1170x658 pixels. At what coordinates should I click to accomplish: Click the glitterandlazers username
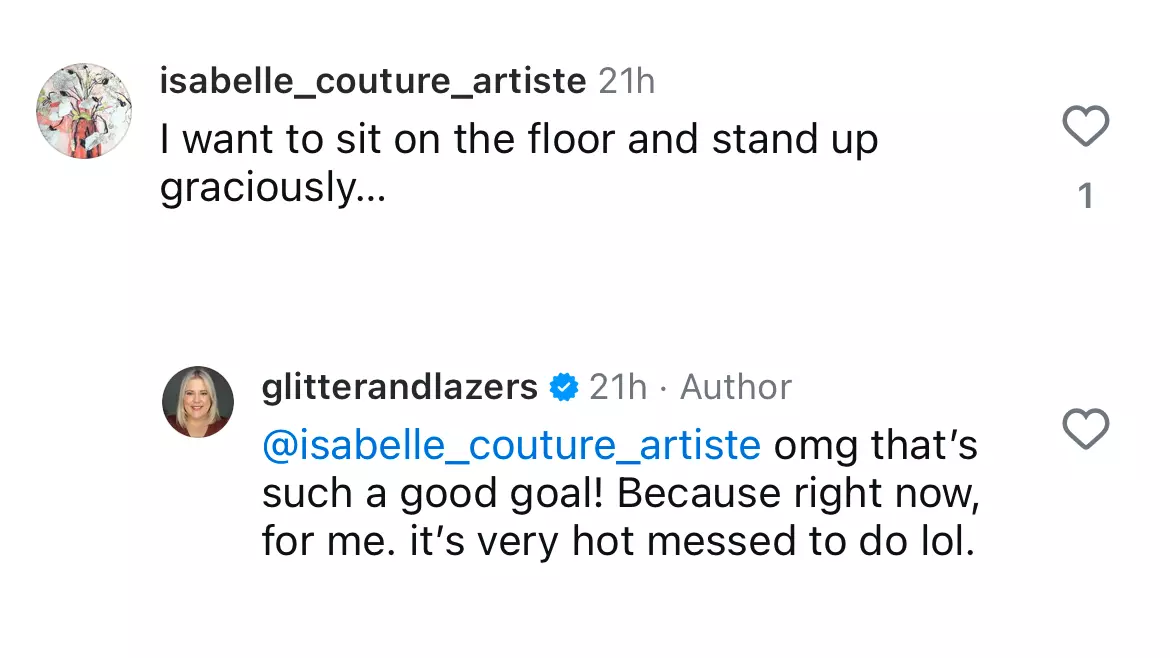pos(399,386)
